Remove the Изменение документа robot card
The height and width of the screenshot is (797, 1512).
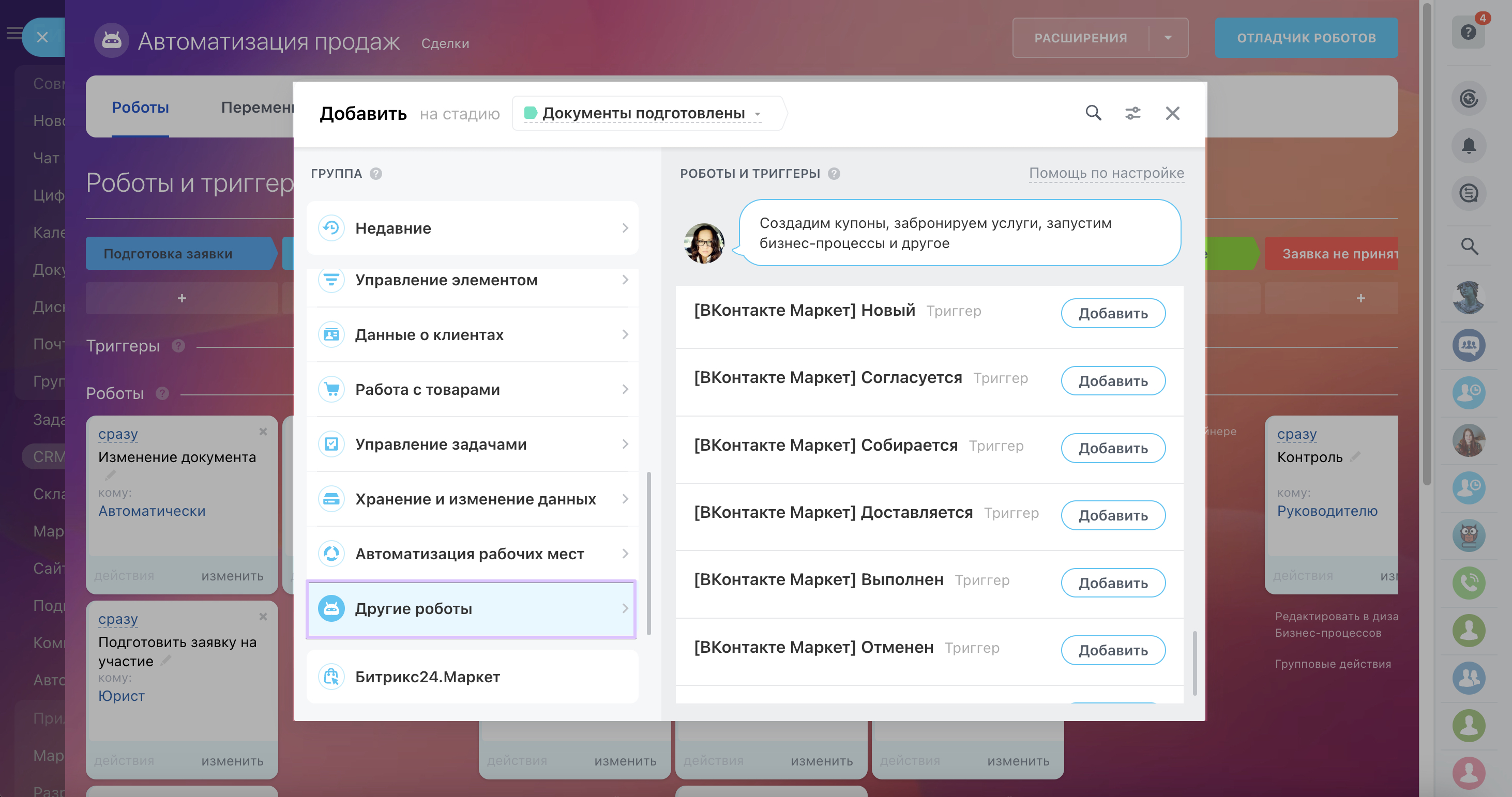pos(263,432)
